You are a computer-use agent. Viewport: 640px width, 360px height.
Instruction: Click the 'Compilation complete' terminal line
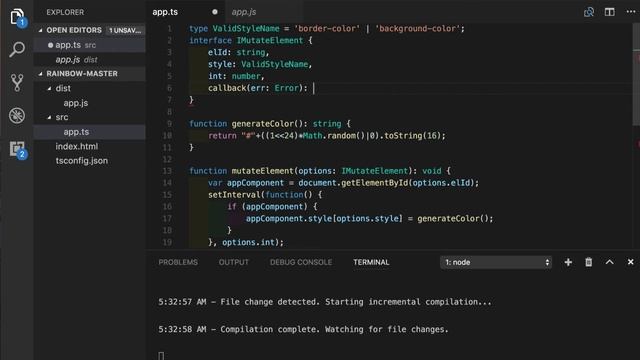pyautogui.click(x=303, y=329)
